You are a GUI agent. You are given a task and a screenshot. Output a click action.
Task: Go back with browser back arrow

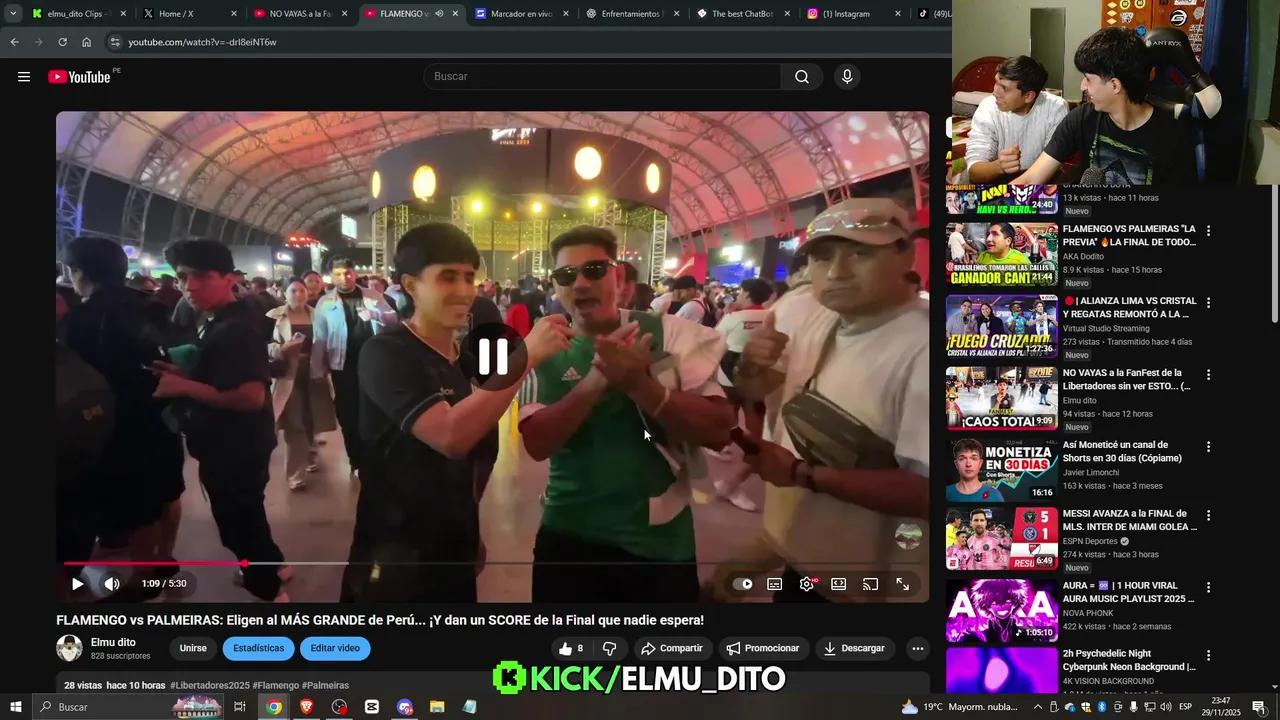[x=14, y=42]
